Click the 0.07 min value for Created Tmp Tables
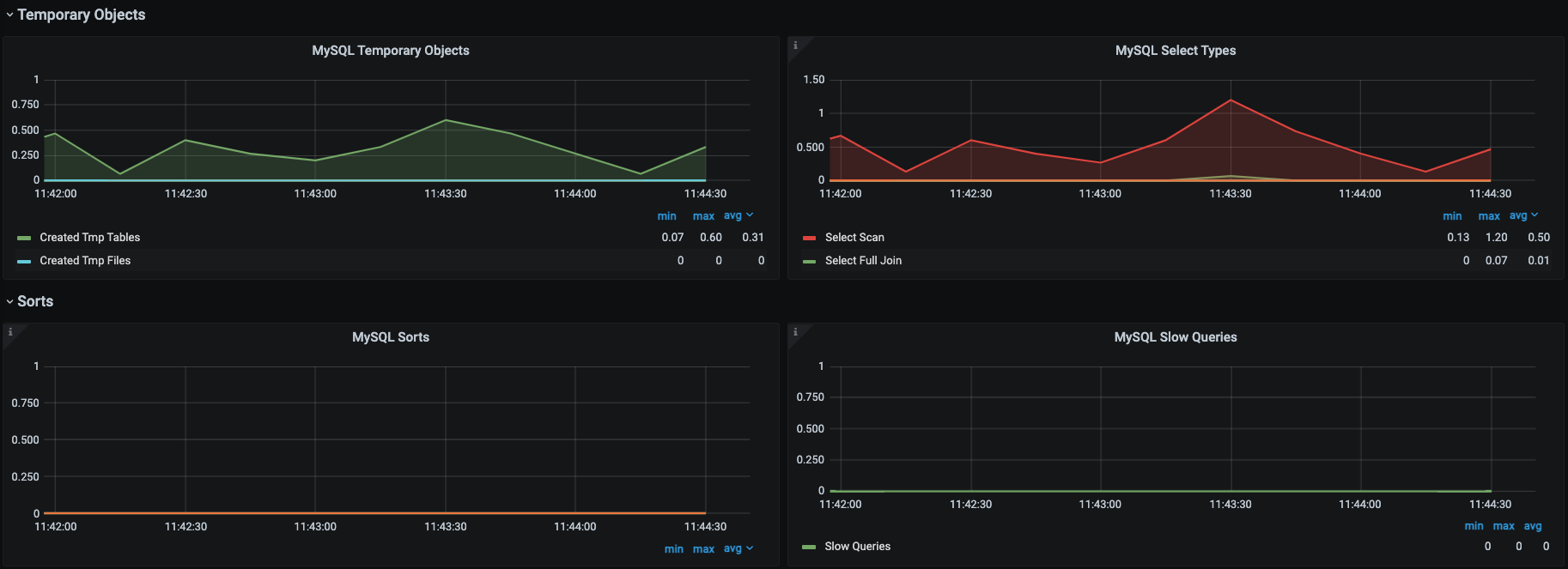 [x=672, y=238]
